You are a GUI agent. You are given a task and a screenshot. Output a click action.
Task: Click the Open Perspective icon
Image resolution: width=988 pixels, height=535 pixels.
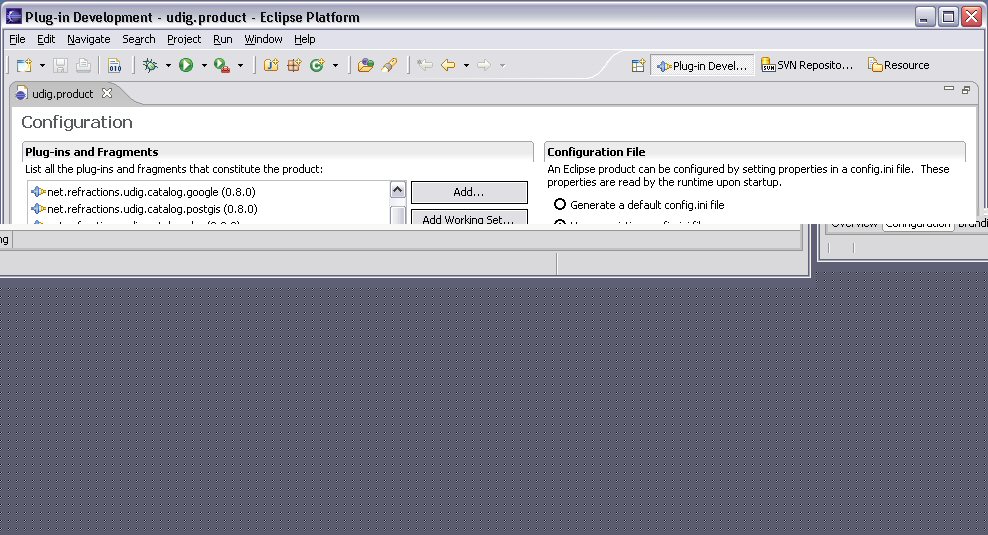click(x=638, y=65)
